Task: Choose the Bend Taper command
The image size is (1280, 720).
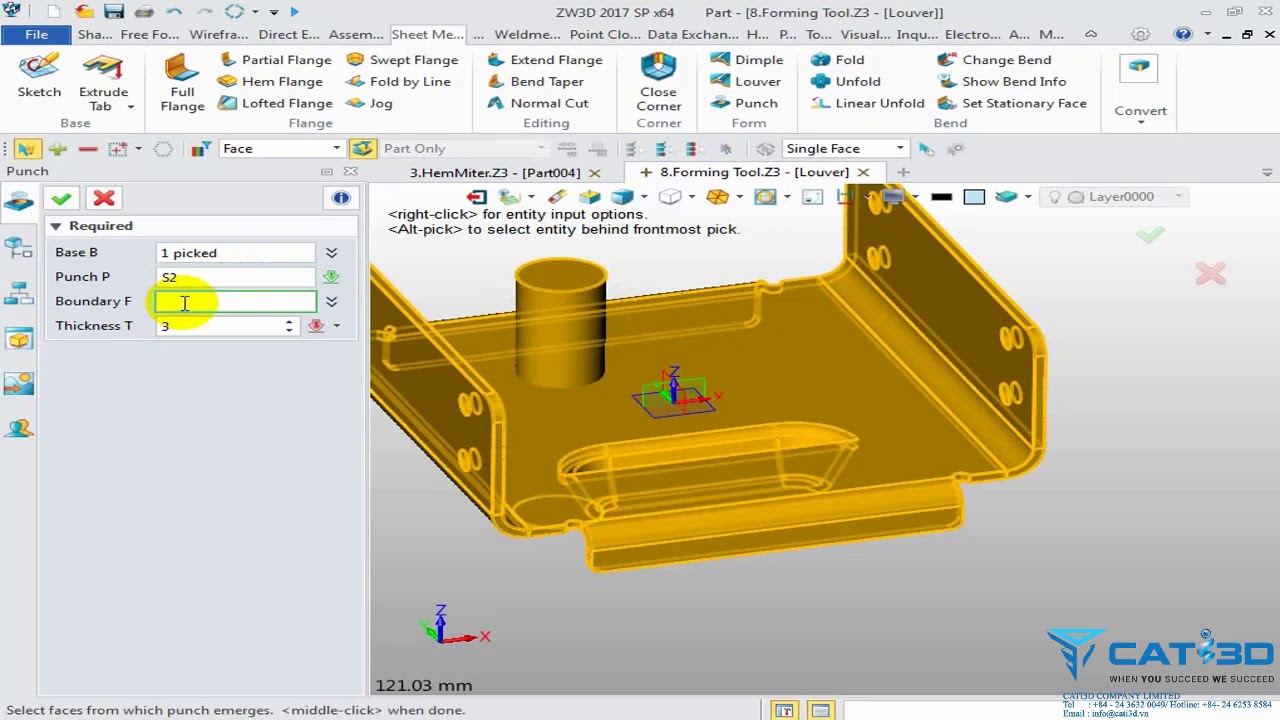Action: click(x=535, y=82)
